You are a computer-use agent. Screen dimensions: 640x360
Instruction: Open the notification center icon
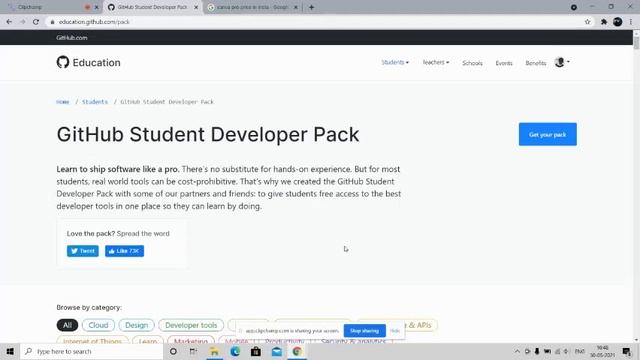point(627,351)
